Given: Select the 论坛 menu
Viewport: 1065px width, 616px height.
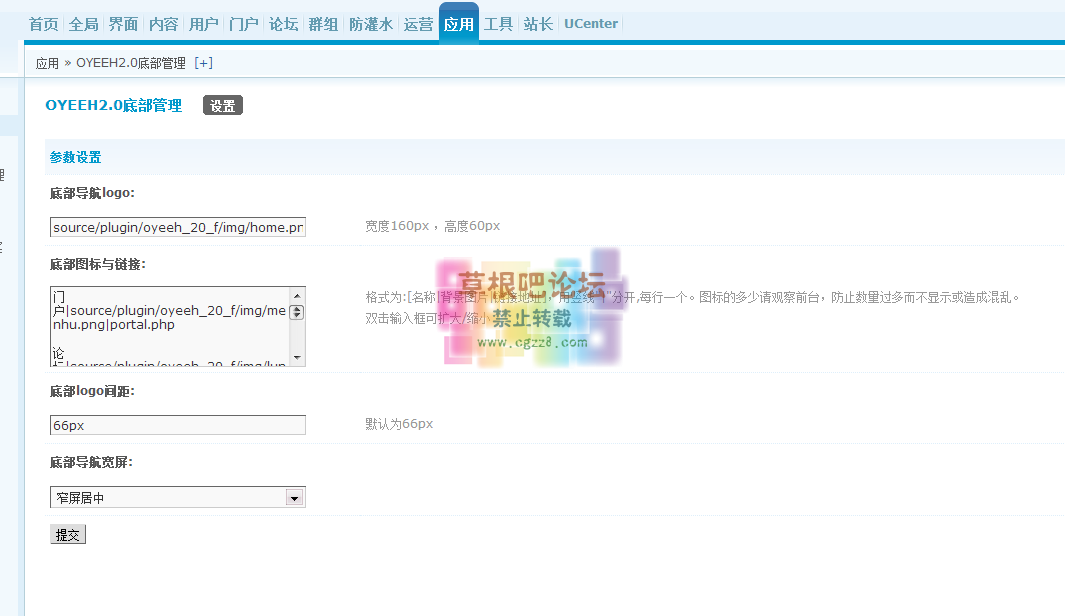Looking at the screenshot, I should click(x=283, y=24).
